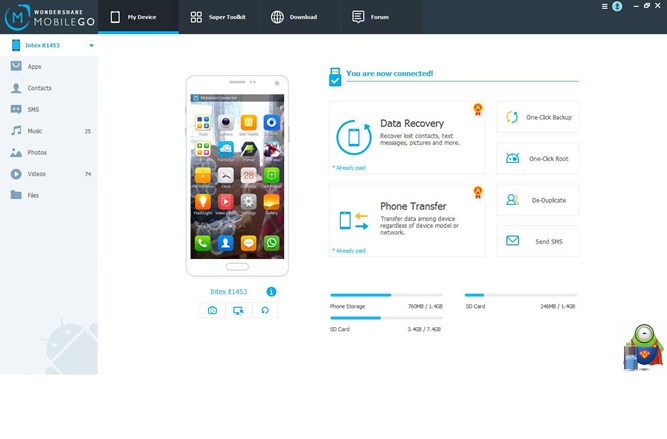Click the WhatsApp icon on phone preview

[271, 243]
